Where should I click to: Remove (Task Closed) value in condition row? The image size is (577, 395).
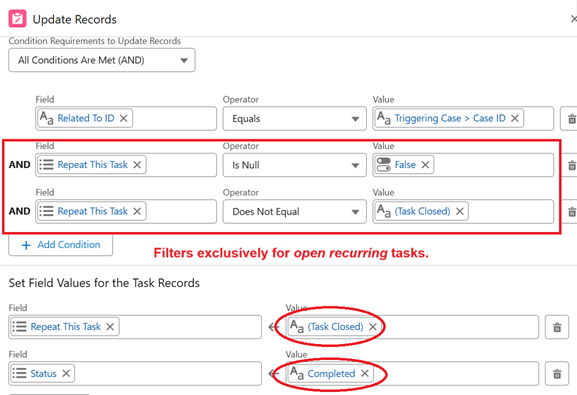coord(460,211)
